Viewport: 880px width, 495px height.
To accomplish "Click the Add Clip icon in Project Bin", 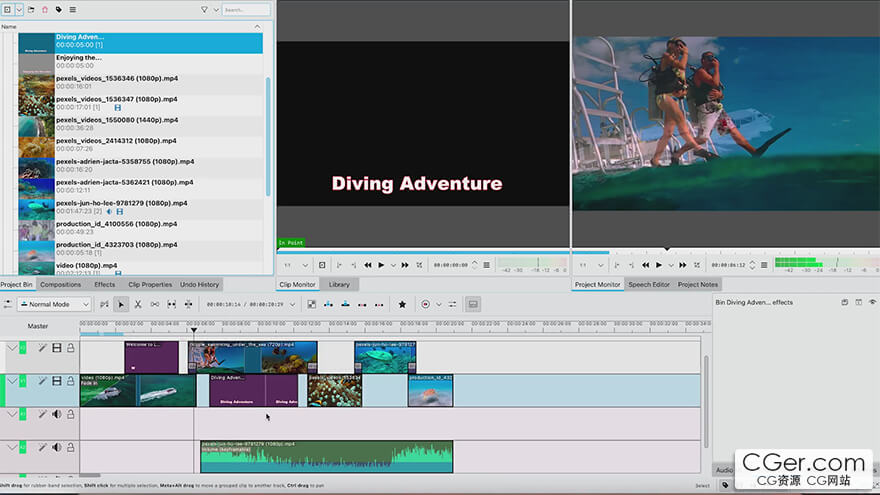I will (7, 10).
